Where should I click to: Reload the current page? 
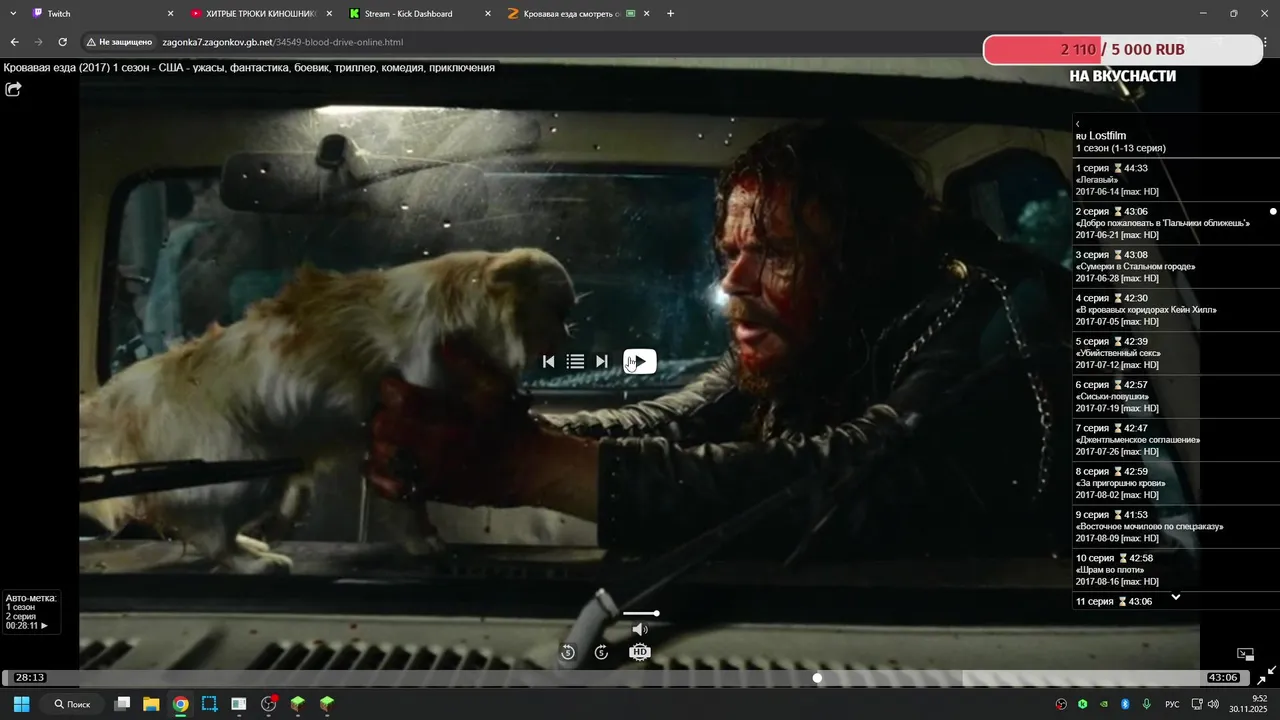pyautogui.click(x=62, y=42)
